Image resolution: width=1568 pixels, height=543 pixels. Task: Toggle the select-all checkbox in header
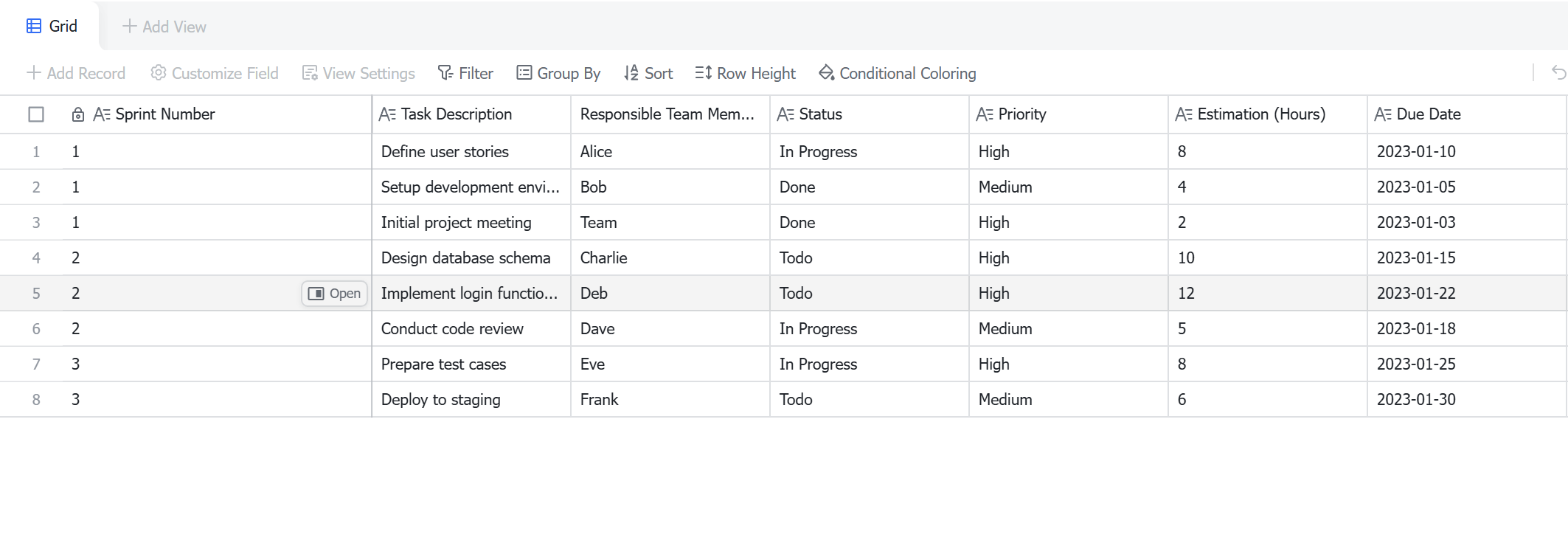coord(36,114)
